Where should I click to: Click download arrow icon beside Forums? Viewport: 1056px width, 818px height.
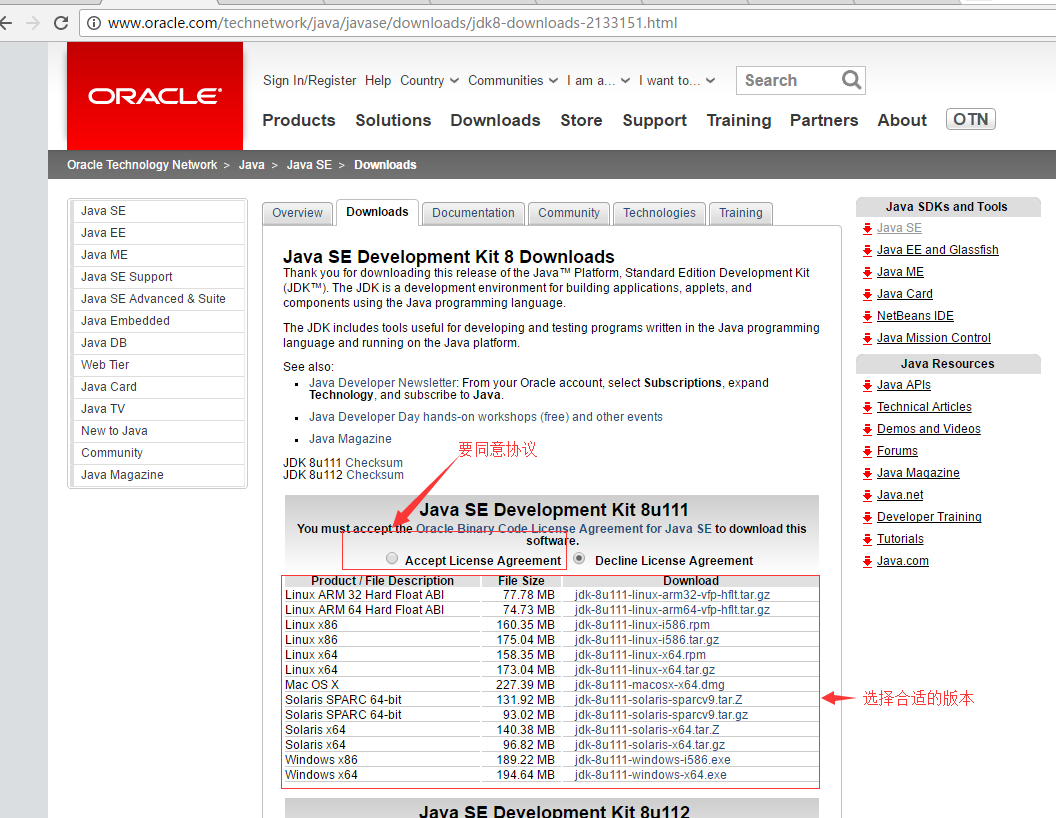pos(867,452)
